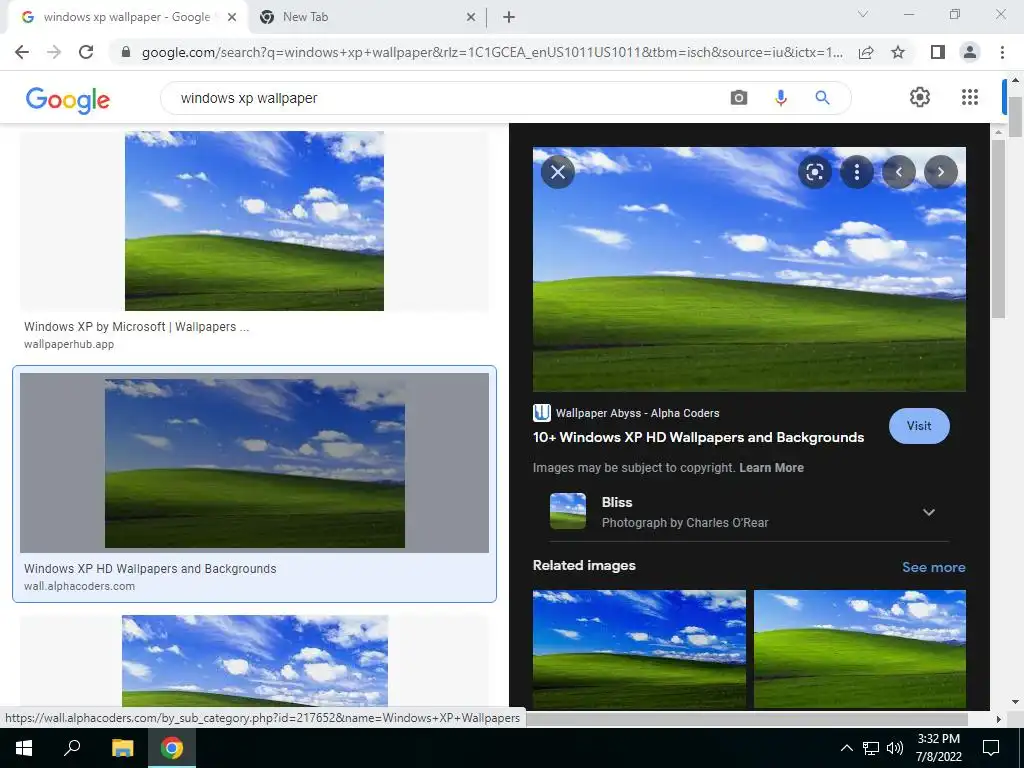Show the previous image in preview
Viewport: 1024px width, 768px height.
pos(899,172)
